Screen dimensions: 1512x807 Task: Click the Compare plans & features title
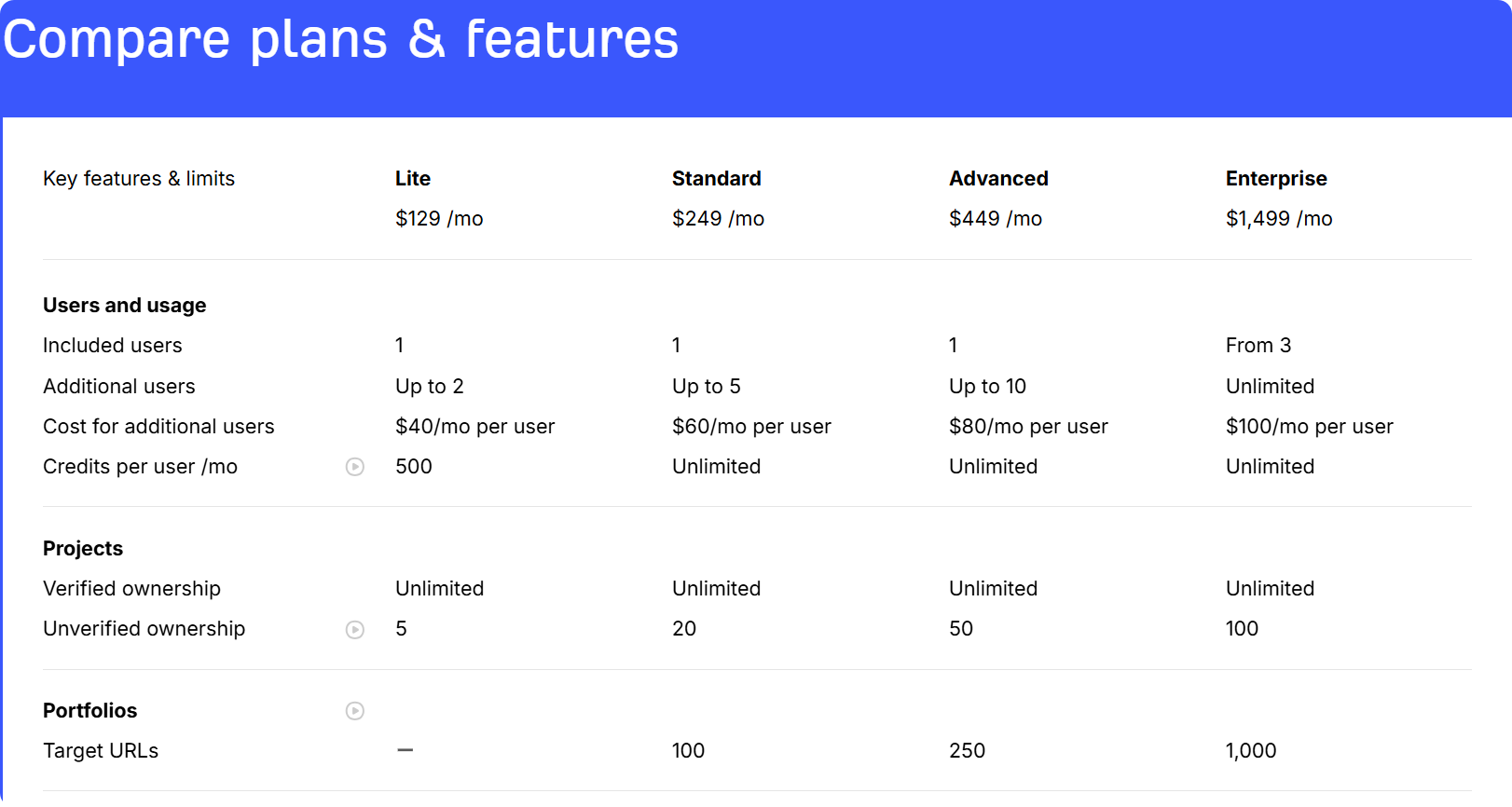(x=341, y=39)
